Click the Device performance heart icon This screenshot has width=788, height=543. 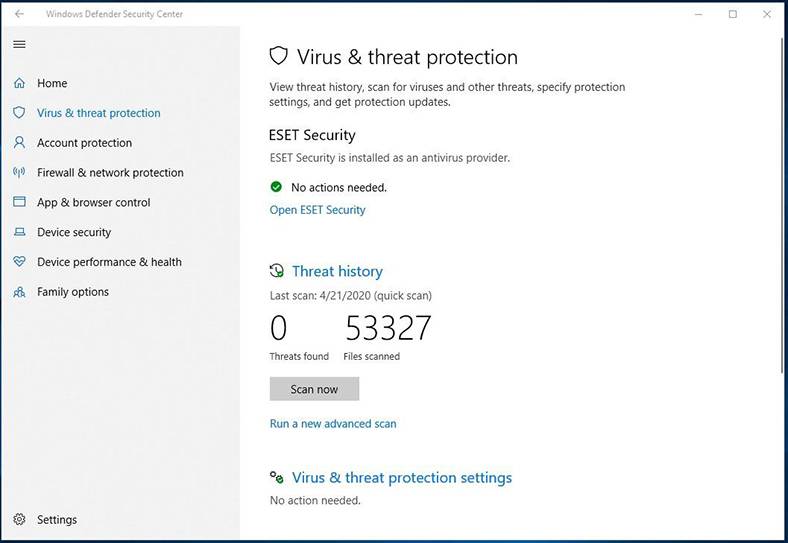tap(19, 262)
